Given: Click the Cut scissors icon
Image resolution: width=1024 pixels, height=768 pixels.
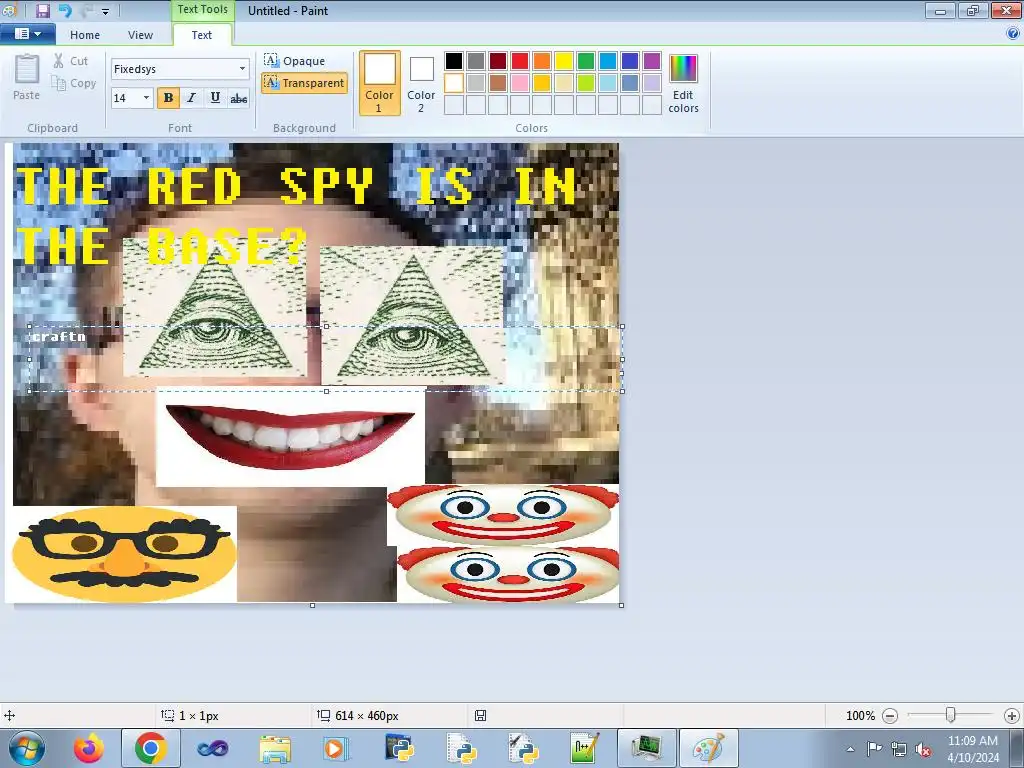Looking at the screenshot, I should coord(59,61).
